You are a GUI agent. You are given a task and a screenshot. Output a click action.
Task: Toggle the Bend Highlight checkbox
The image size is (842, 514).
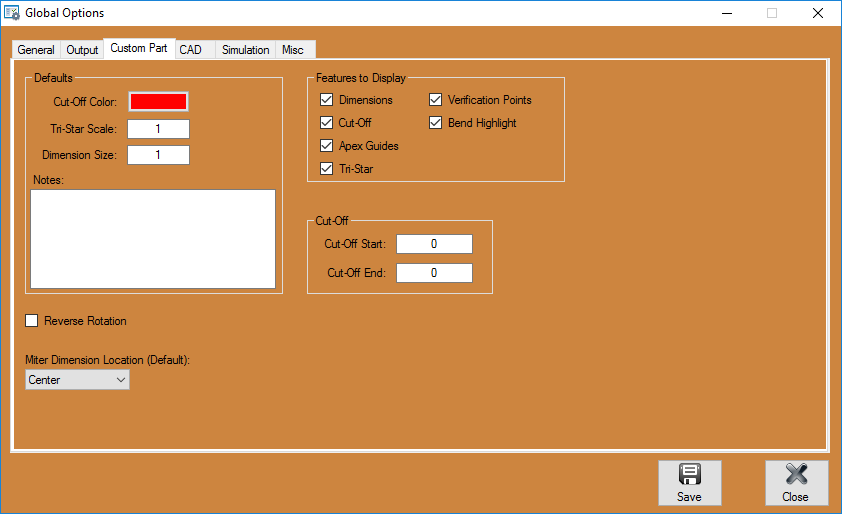(435, 122)
